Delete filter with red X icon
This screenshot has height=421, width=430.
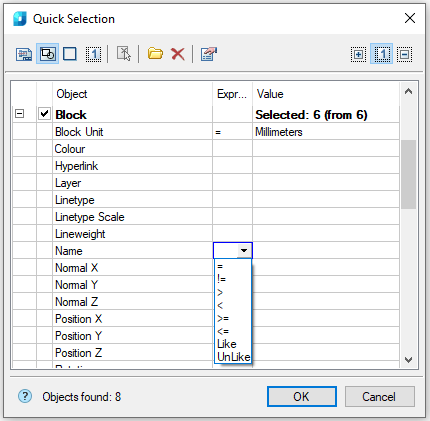coord(178,54)
